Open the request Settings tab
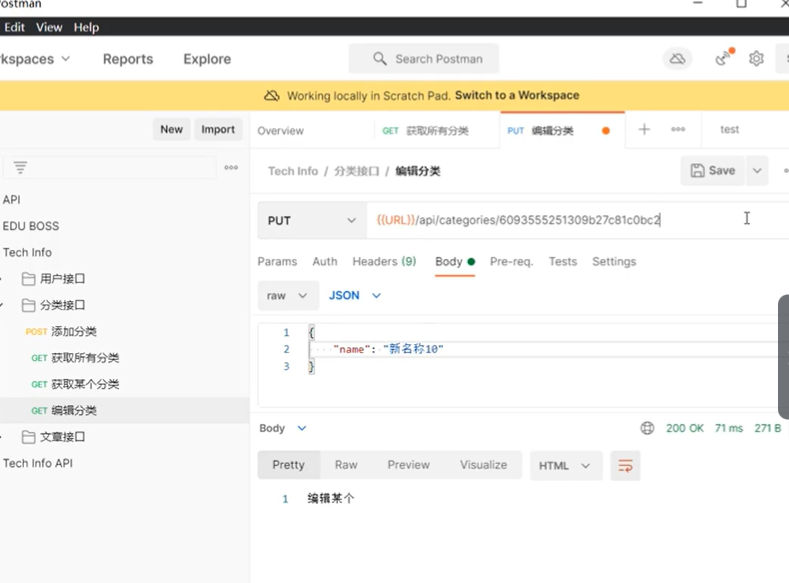 click(614, 262)
